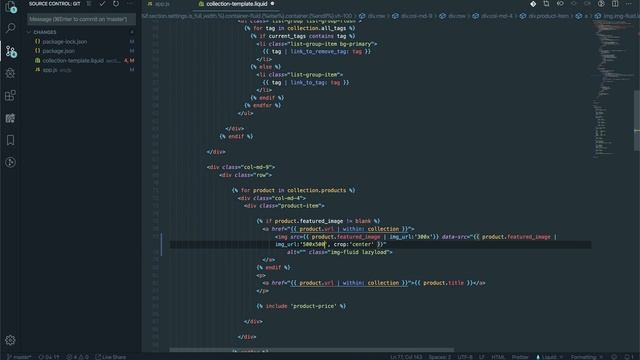Click the view-as-list icon in Source Control header
The width and height of the screenshot is (640, 360).
click(89, 4)
